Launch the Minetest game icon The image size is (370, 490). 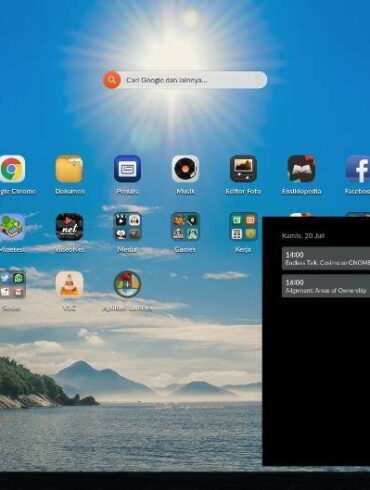[x=12, y=227]
